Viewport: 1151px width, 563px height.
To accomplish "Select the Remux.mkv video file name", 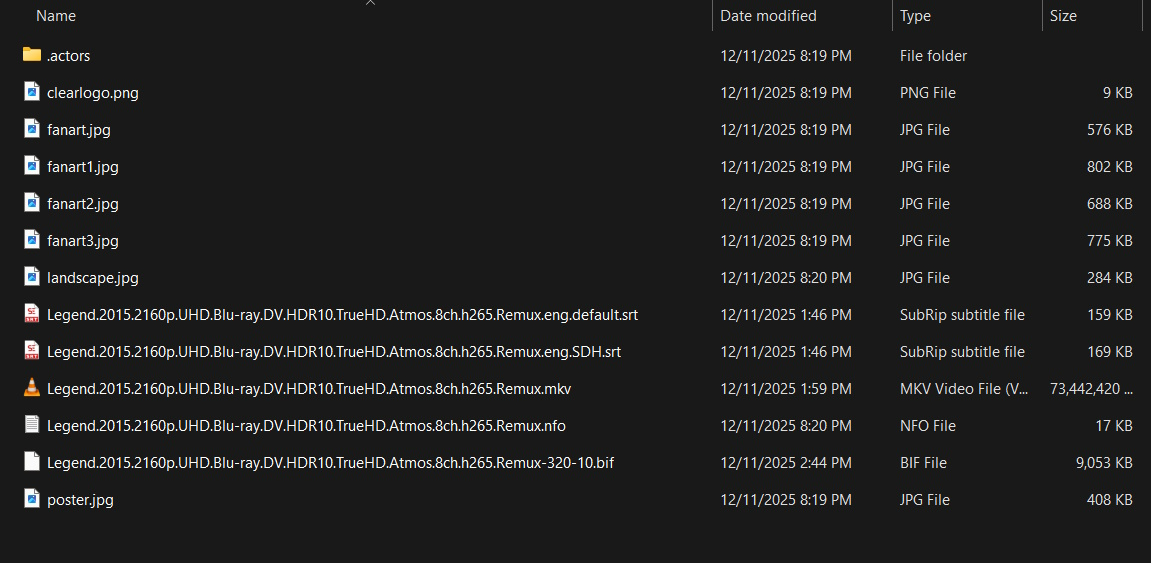I will (308, 389).
